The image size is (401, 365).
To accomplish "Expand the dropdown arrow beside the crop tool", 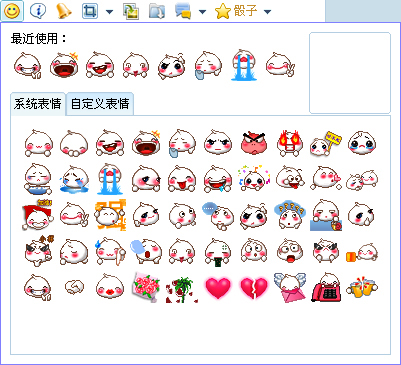I will coord(109,12).
